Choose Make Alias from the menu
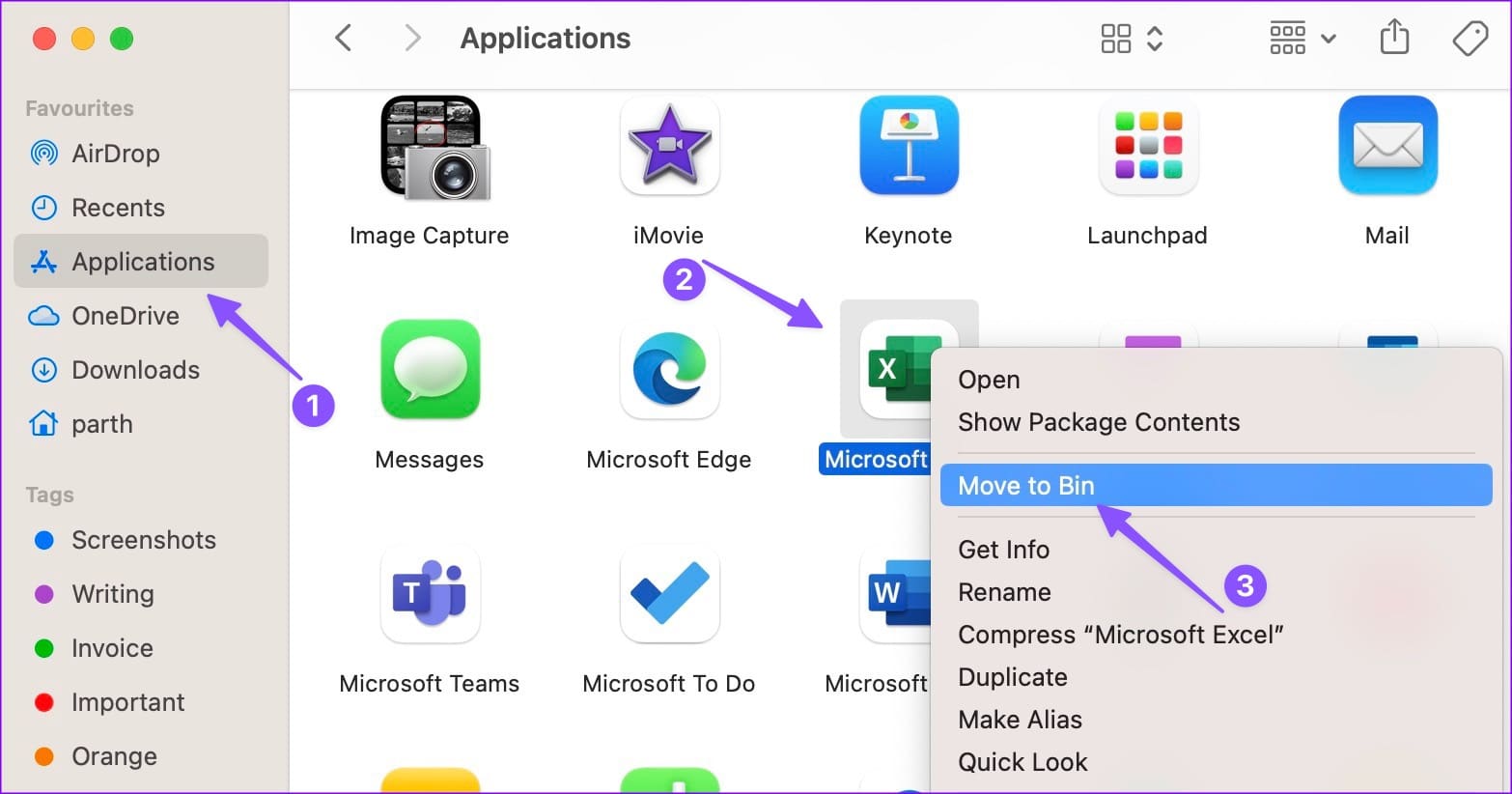1512x794 pixels. 1217,719
